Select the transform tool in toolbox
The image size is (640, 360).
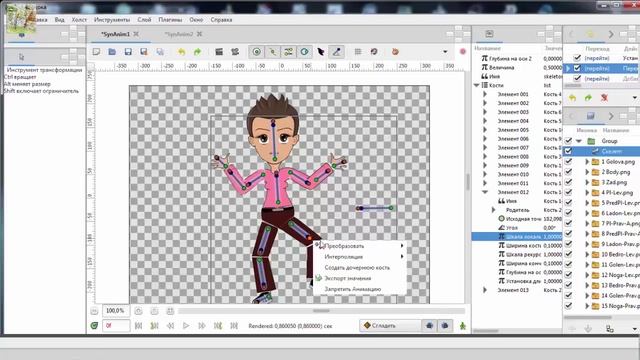coord(21,57)
